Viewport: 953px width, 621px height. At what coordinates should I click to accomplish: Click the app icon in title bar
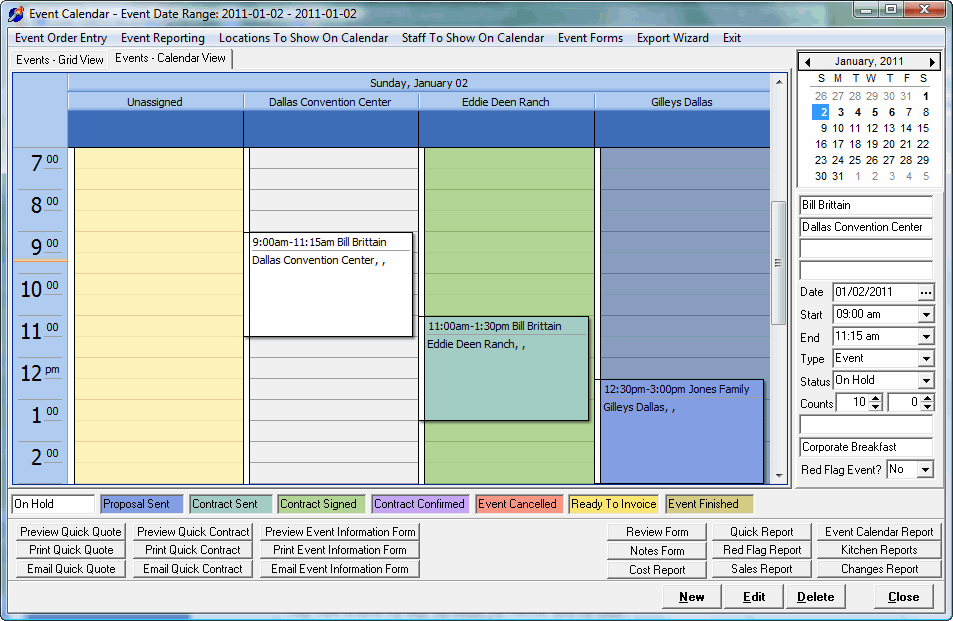pos(16,13)
